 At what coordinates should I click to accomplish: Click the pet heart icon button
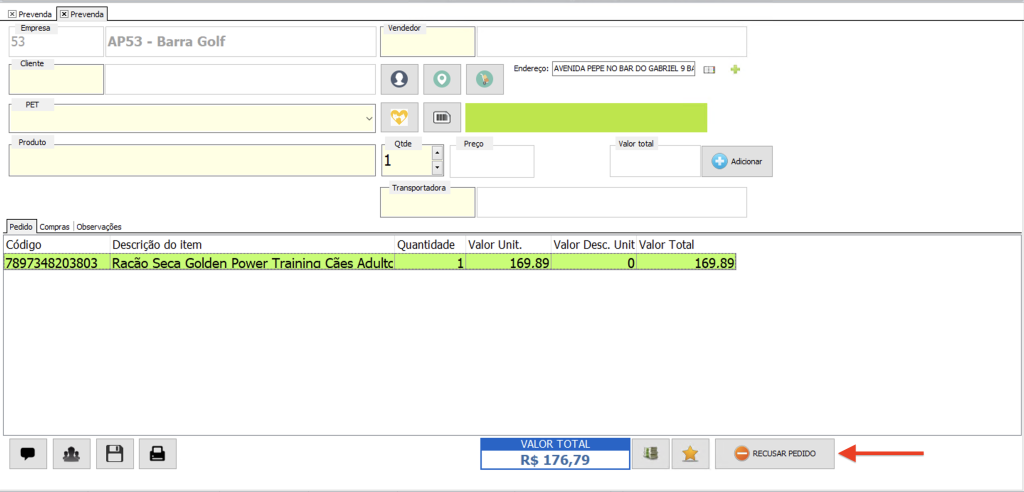point(400,117)
